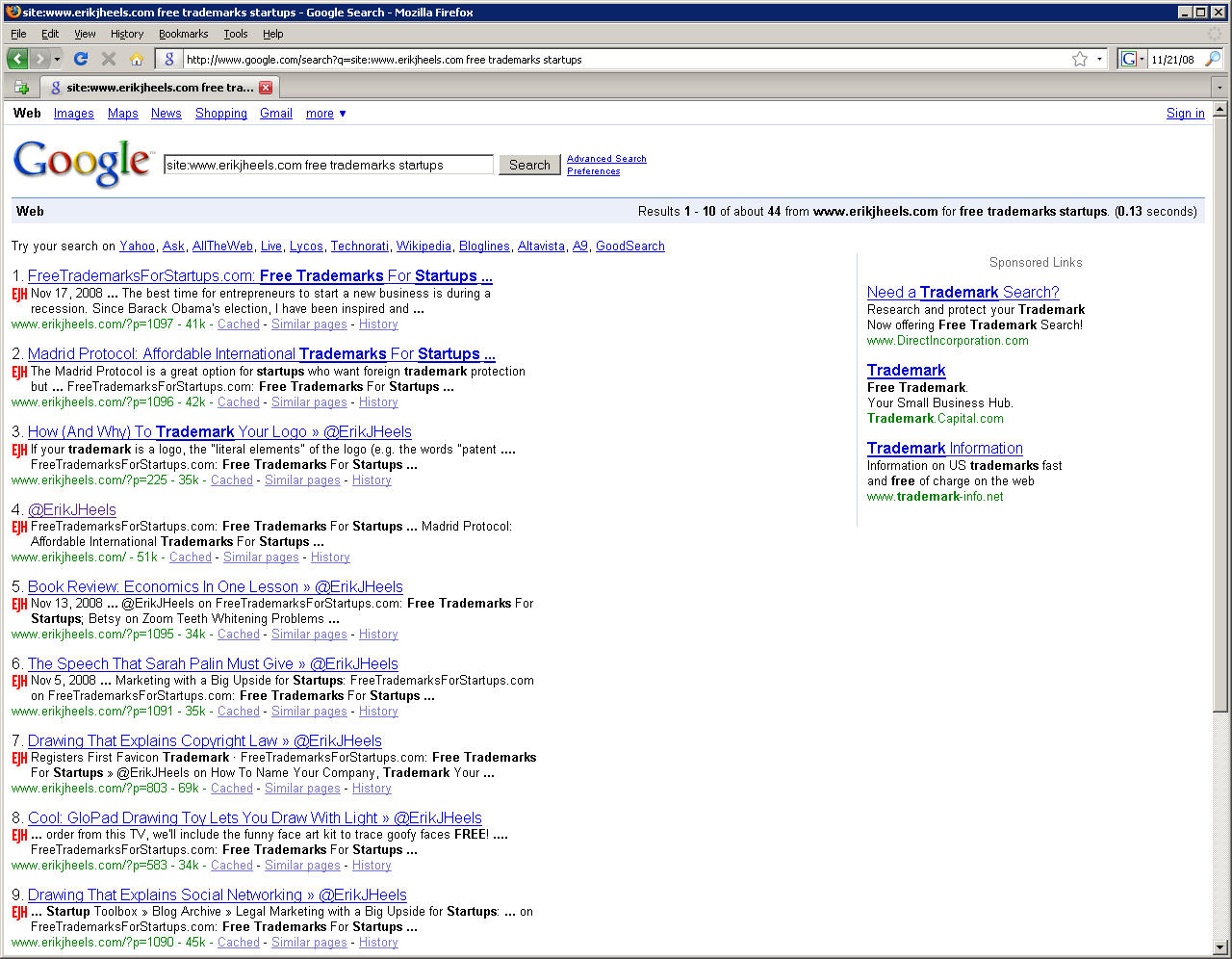The width and height of the screenshot is (1232, 959).
Task: Open a new tab with plus icon
Action: [x=21, y=88]
